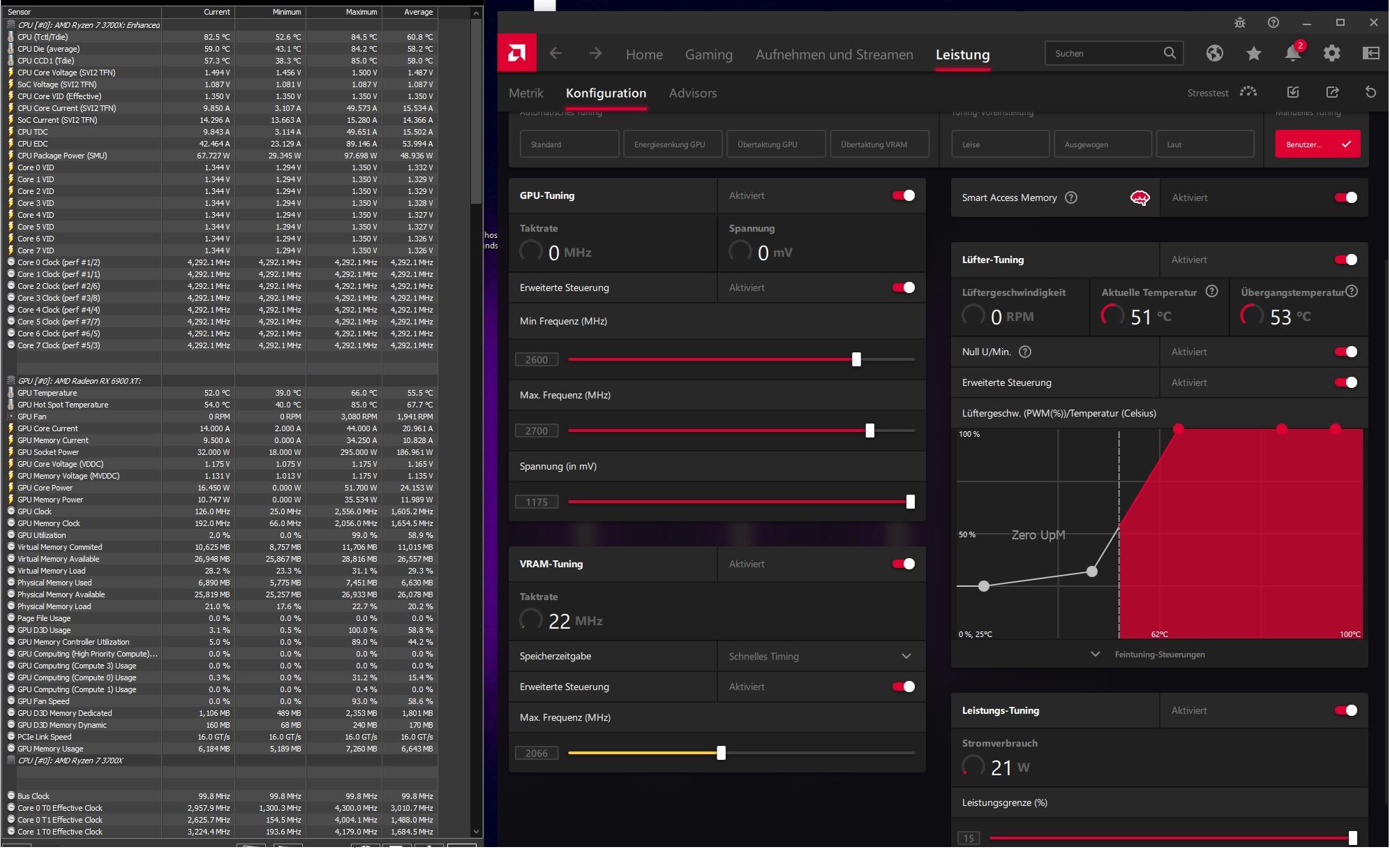The width and height of the screenshot is (1390, 868).
Task: Expand Feintuning-Steuerungen chevron
Action: [1096, 654]
